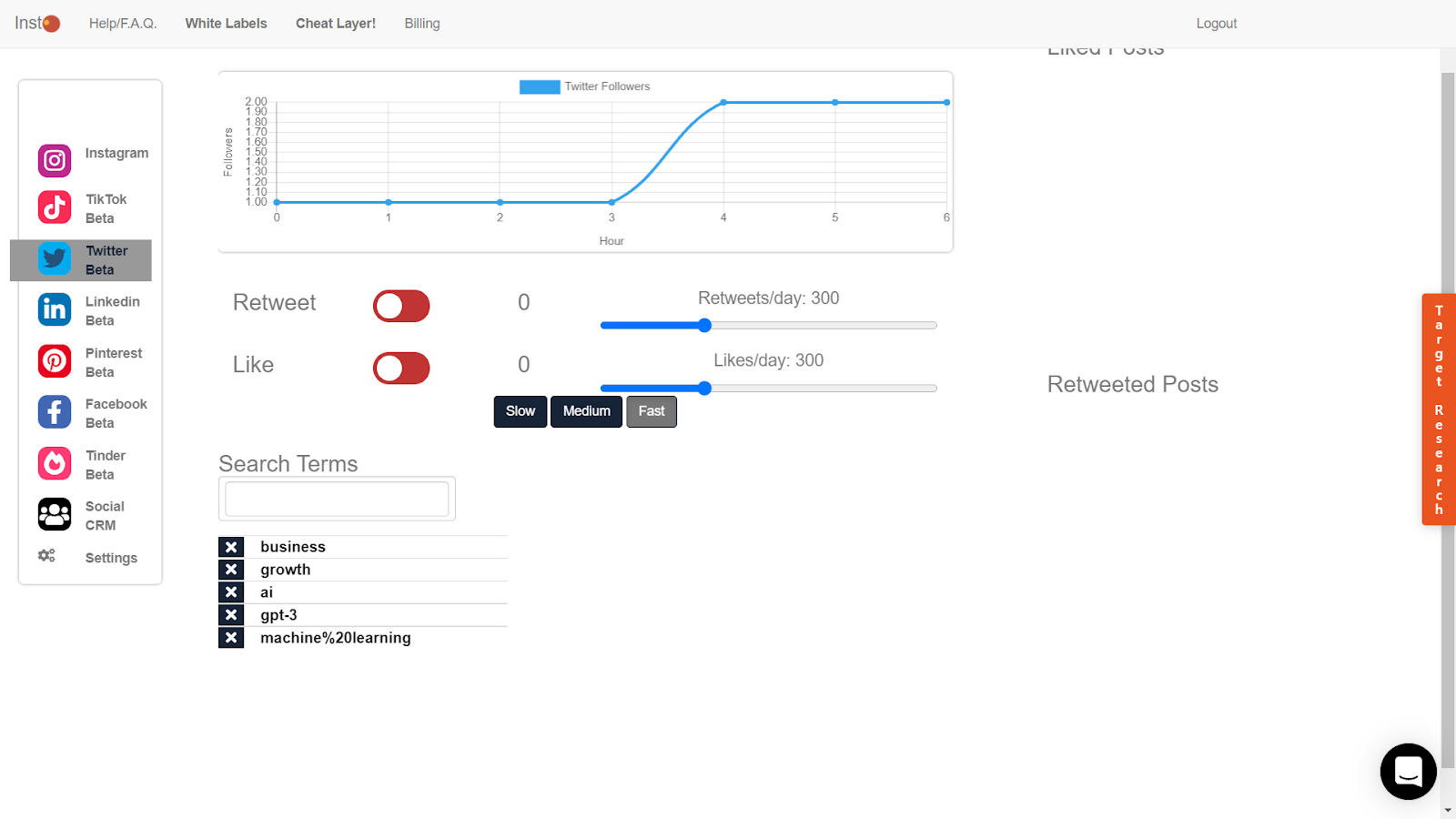Remove the 'growth' search term

click(x=231, y=570)
